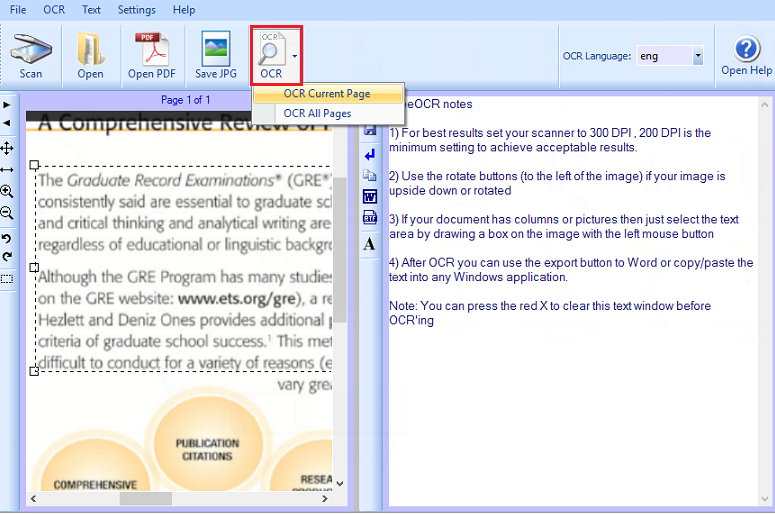Click image pane scroll-down arrow
This screenshot has width=775, height=515.
340,483
